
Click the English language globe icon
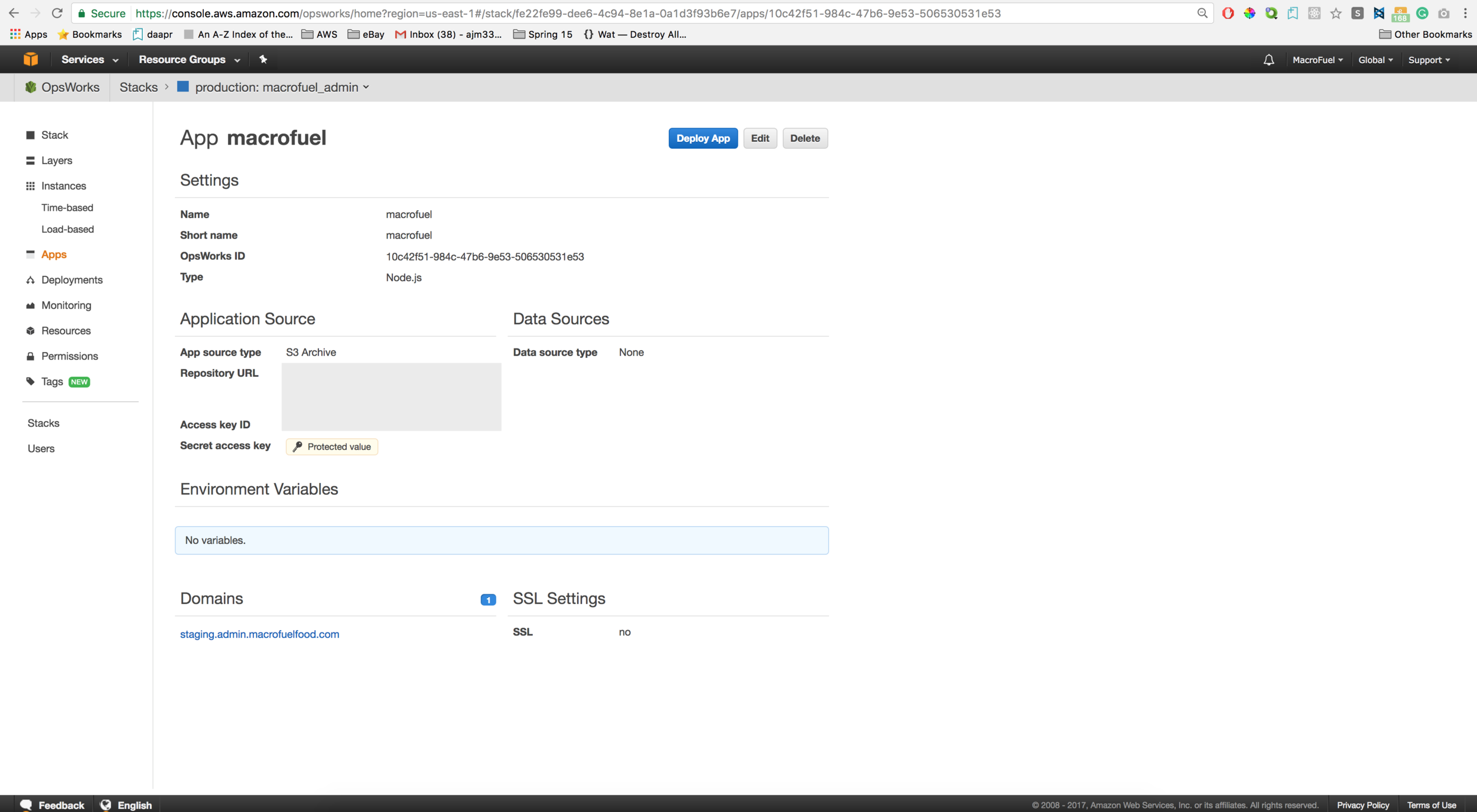[x=106, y=804]
